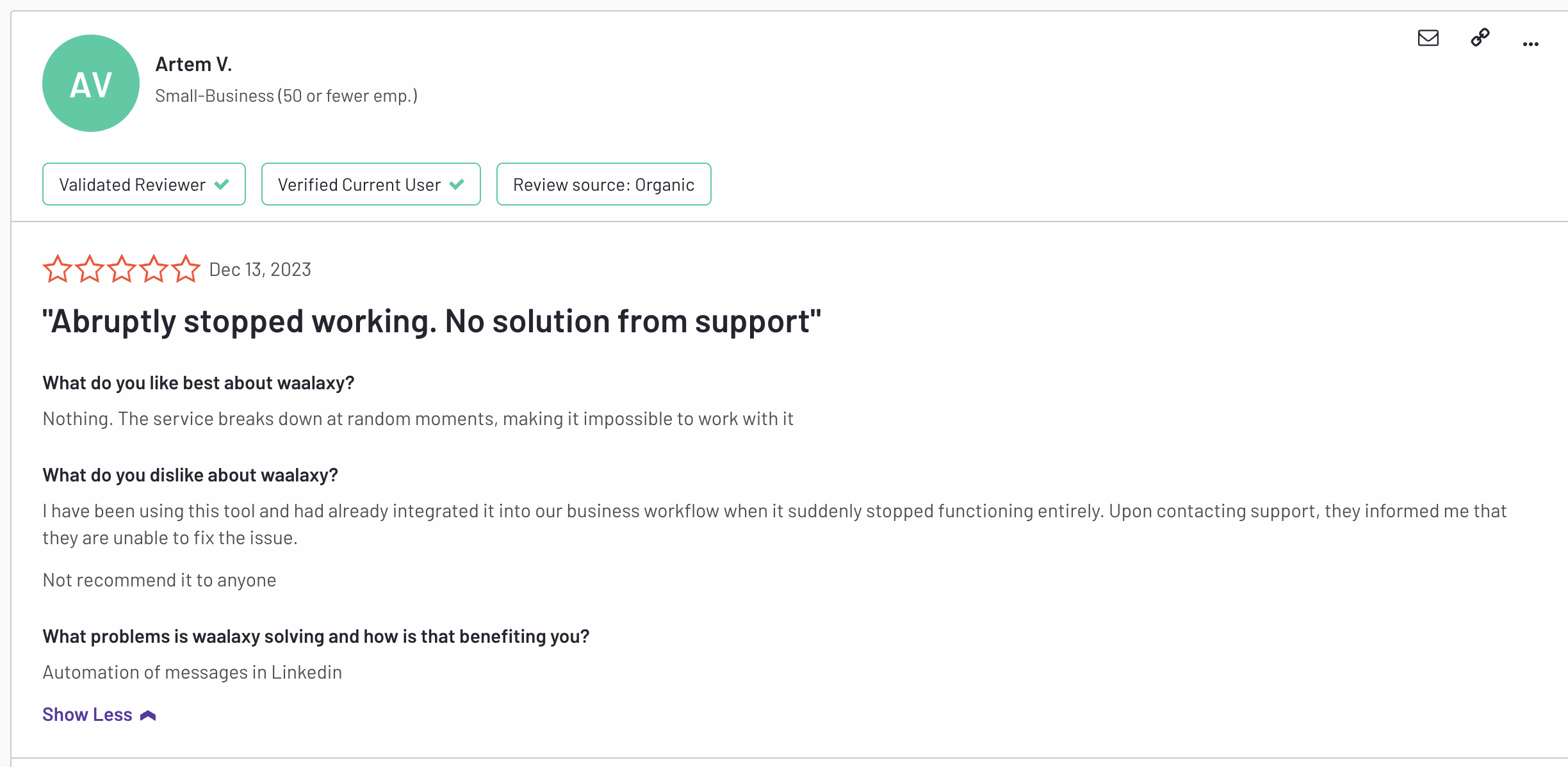Click the AV avatar circle

tap(91, 83)
